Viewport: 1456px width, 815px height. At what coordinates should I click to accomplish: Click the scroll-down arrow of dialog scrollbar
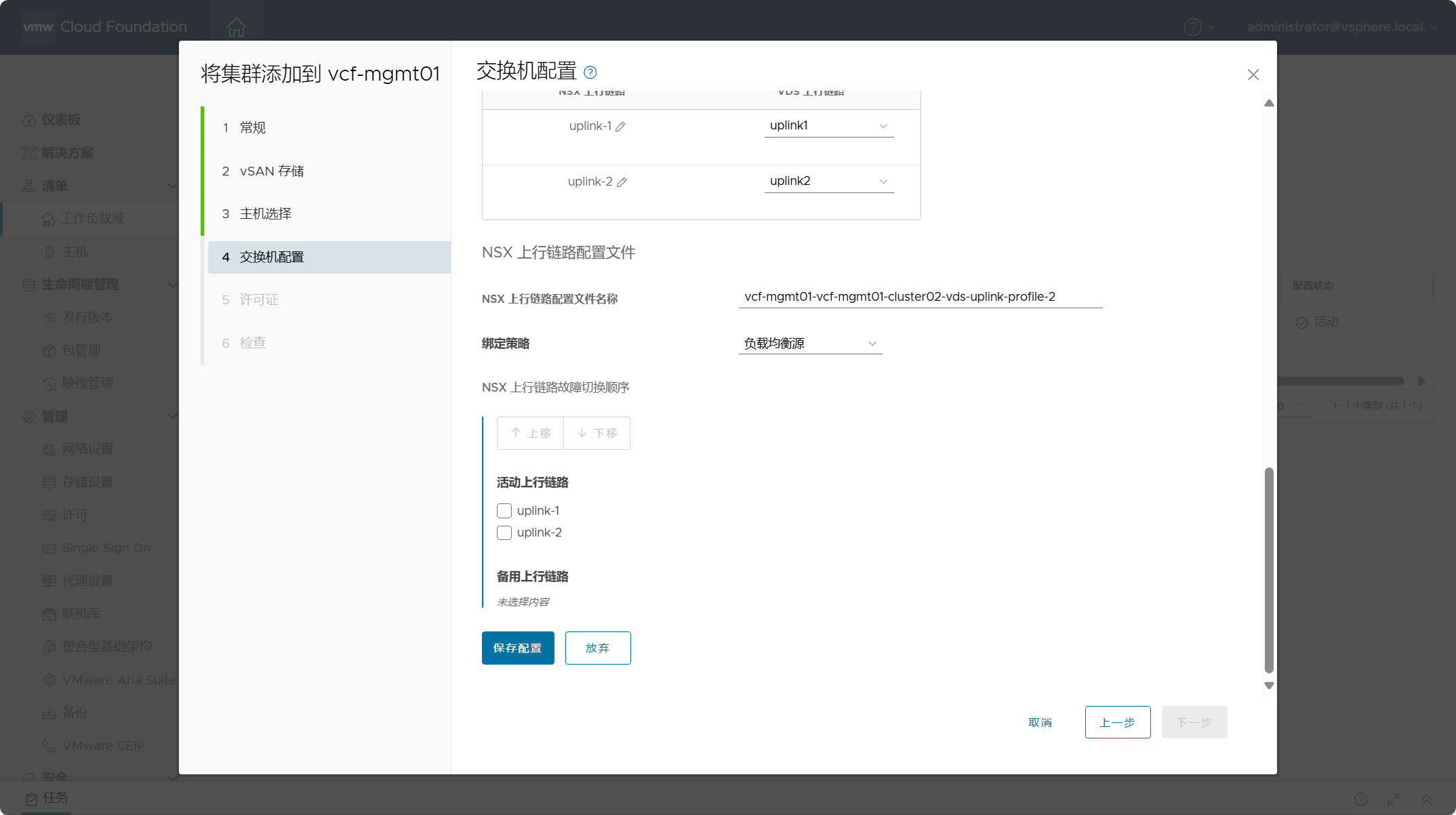tap(1269, 686)
